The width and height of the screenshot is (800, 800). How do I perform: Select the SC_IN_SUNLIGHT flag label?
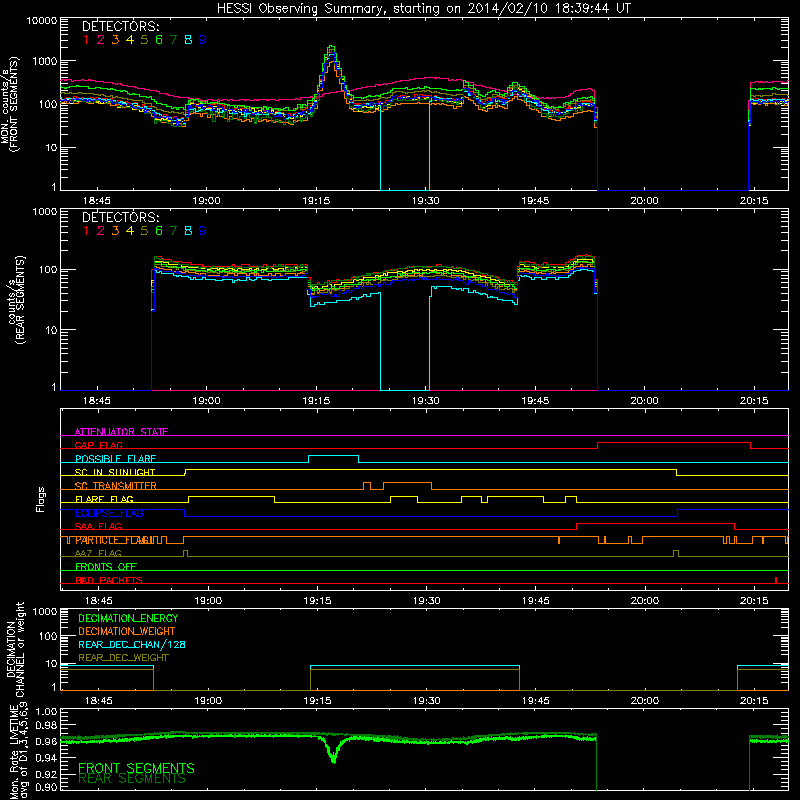point(115,472)
